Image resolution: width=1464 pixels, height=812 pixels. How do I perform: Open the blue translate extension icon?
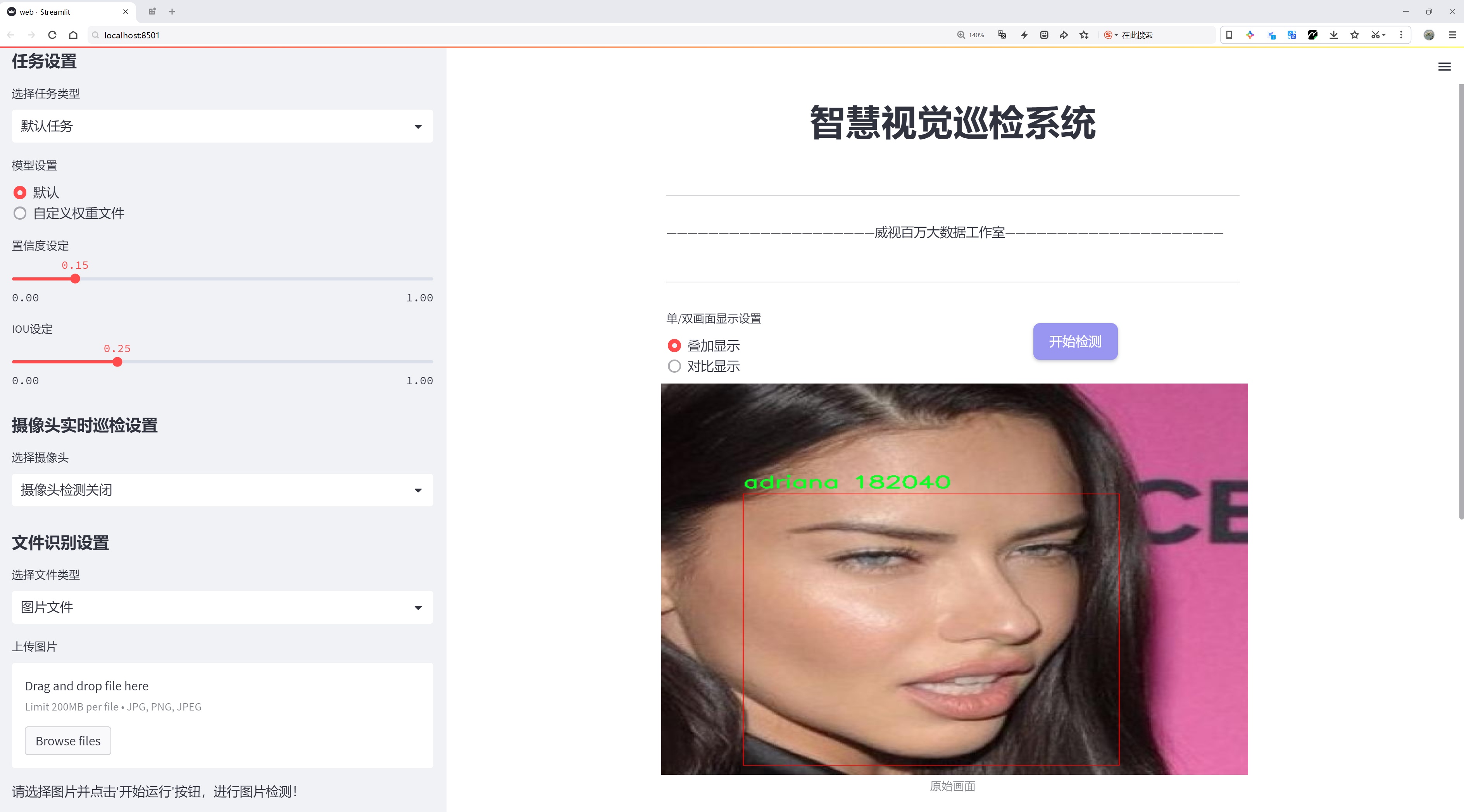click(x=1292, y=35)
